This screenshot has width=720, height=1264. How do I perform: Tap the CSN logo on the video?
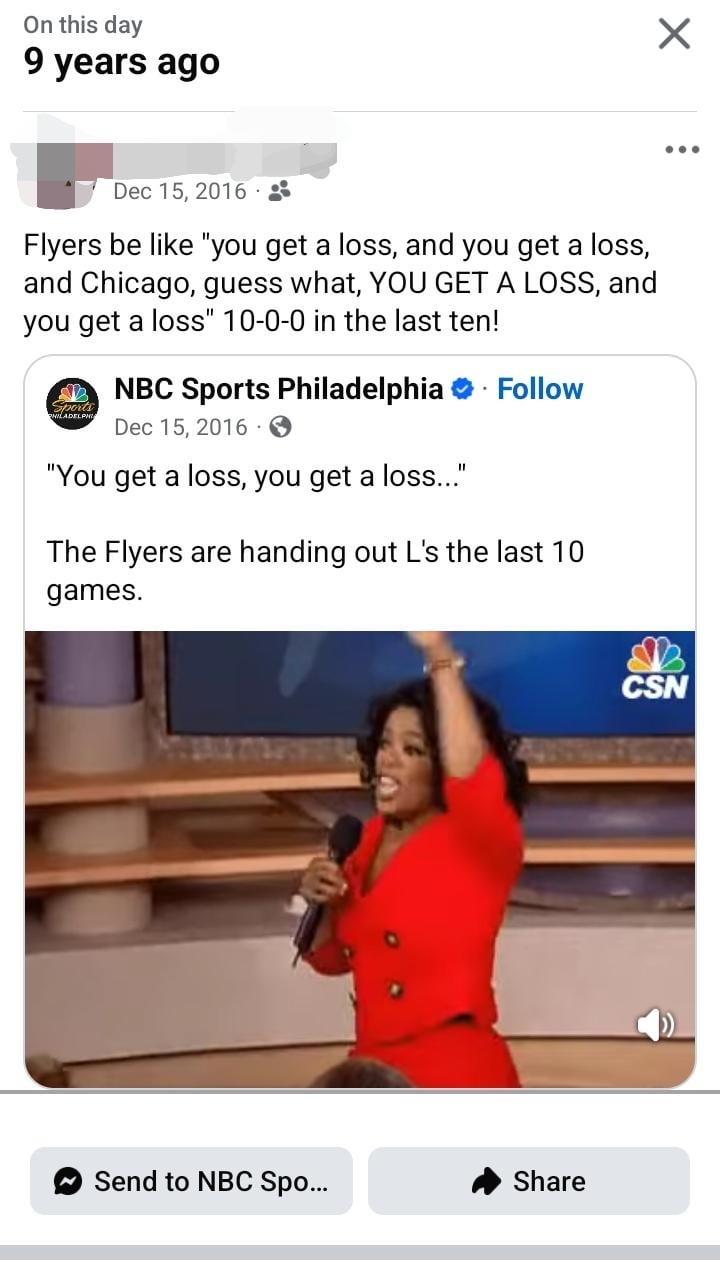656,669
